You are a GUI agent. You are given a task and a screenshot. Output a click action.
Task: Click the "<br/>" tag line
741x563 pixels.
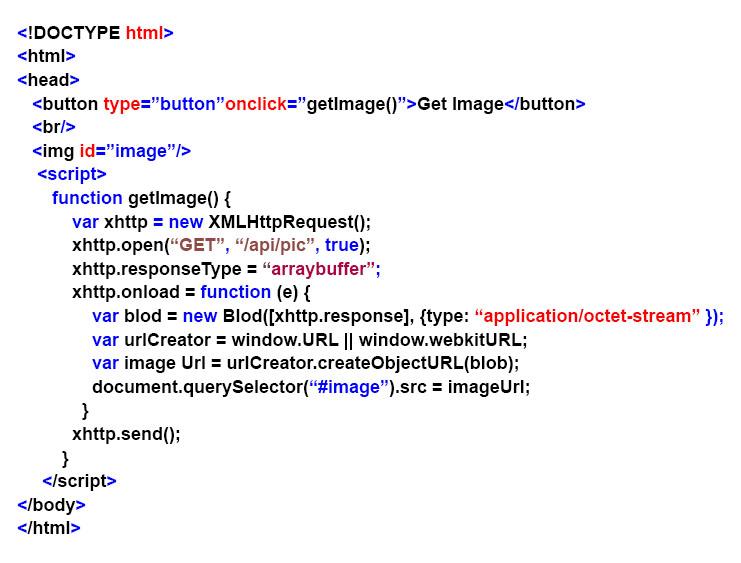54,127
